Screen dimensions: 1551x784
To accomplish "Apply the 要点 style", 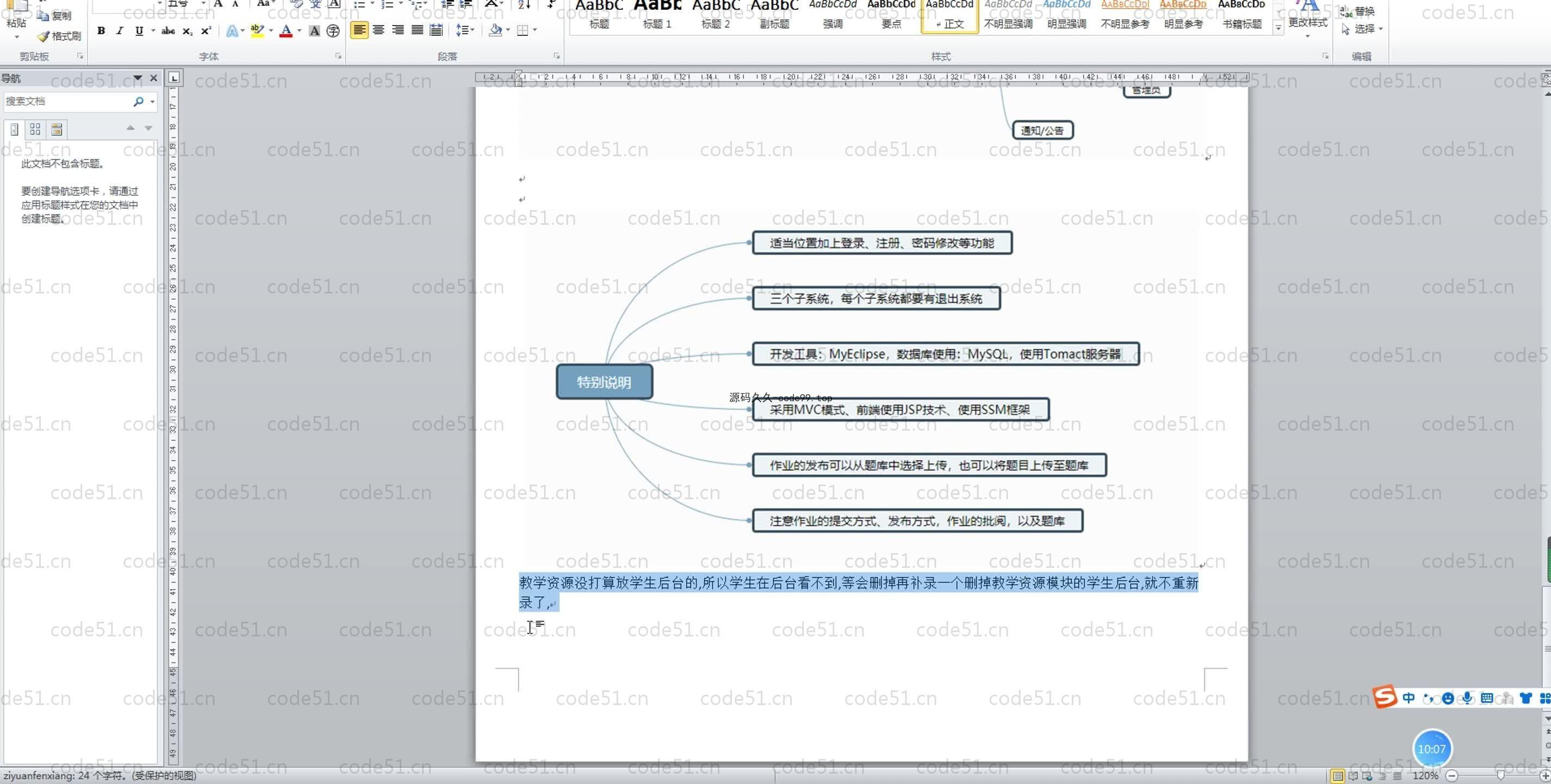I will tap(891, 16).
